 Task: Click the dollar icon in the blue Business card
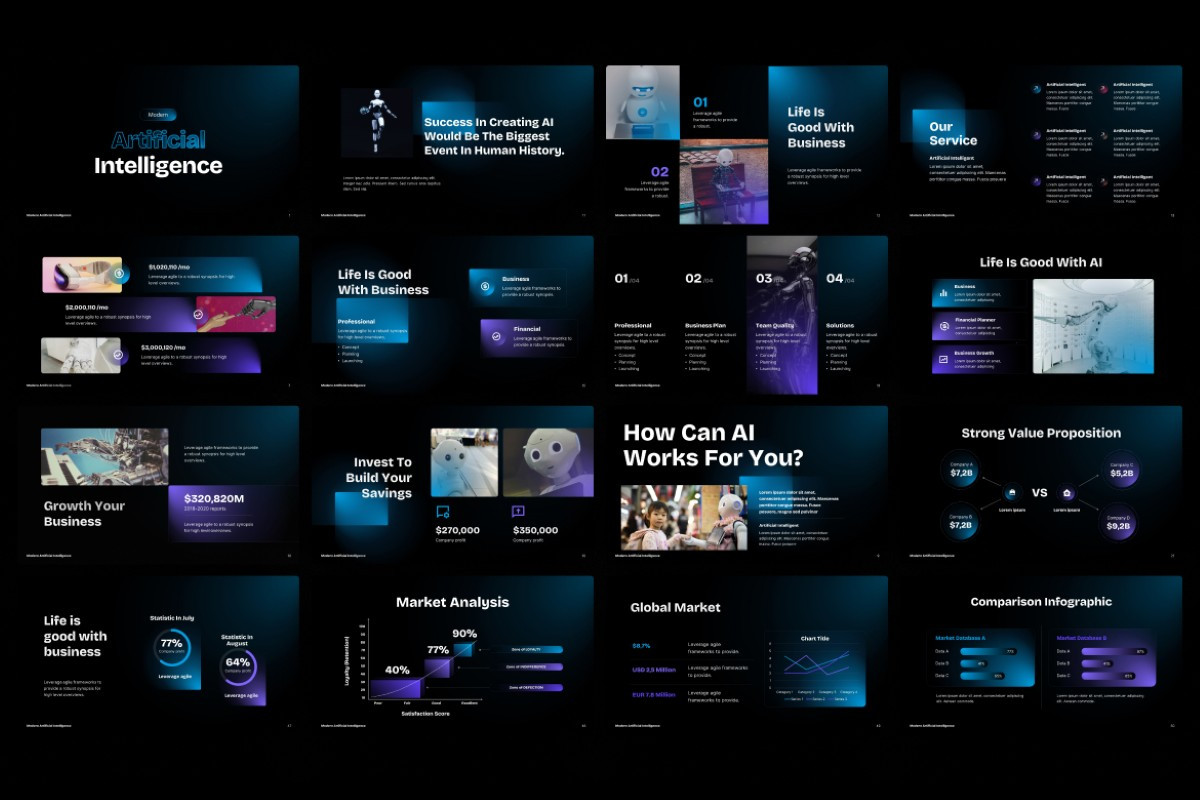tap(485, 286)
